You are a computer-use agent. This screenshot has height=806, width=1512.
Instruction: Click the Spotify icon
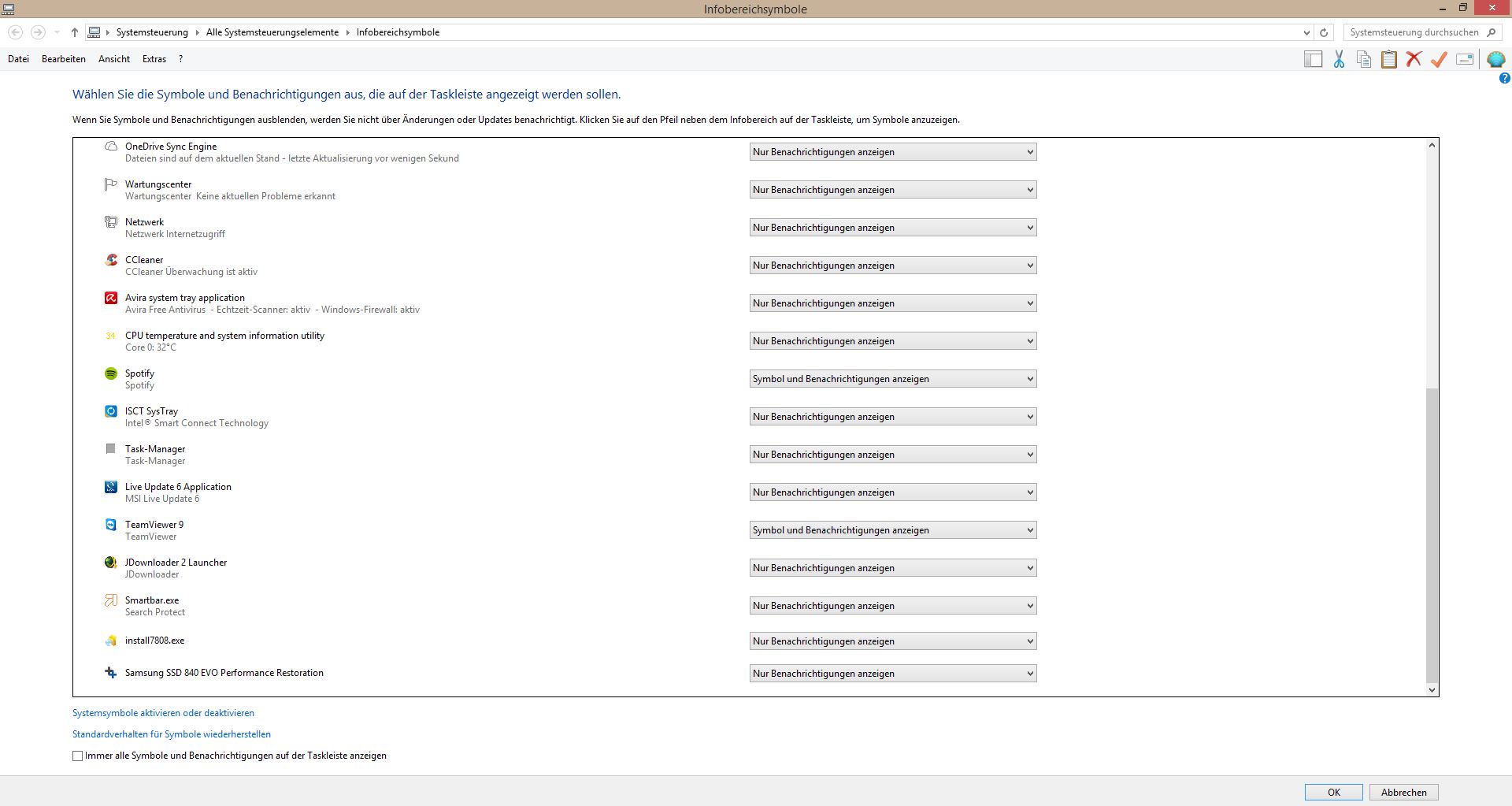[111, 373]
